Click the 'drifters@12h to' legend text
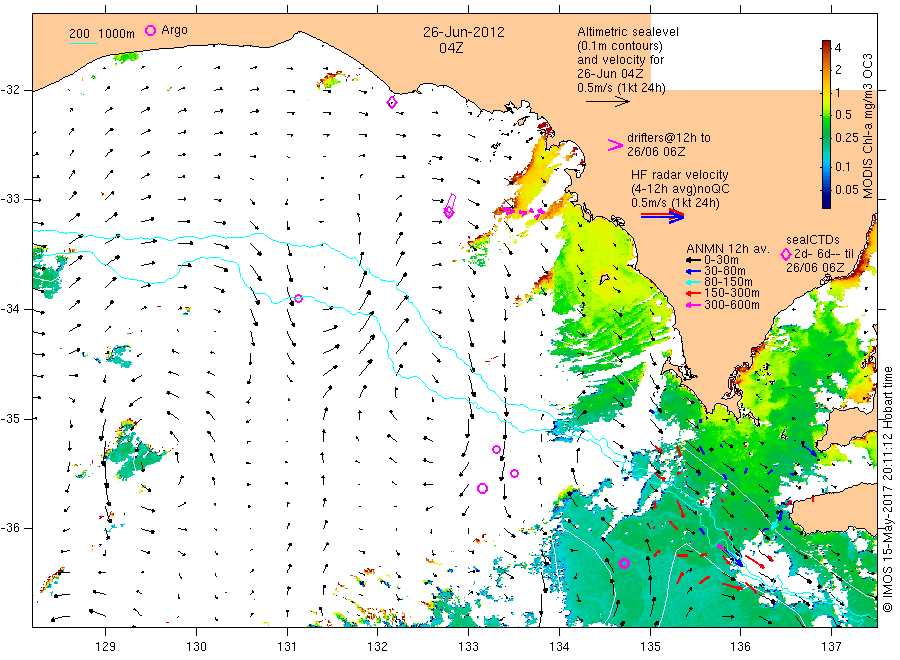The height and width of the screenshot is (660, 900). 669,138
